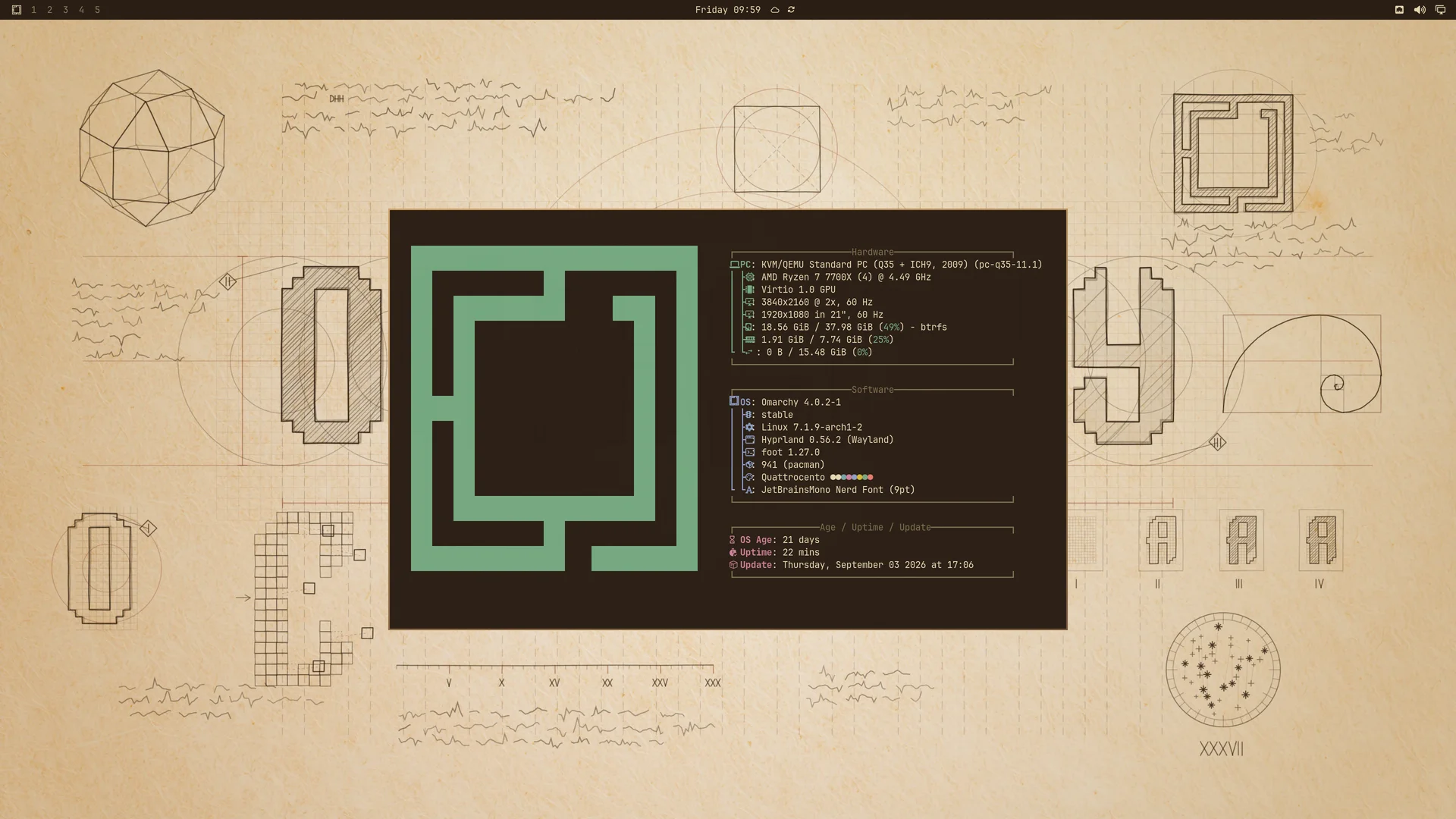Switch to workspace 4
Image resolution: width=1456 pixels, height=819 pixels.
click(x=81, y=10)
